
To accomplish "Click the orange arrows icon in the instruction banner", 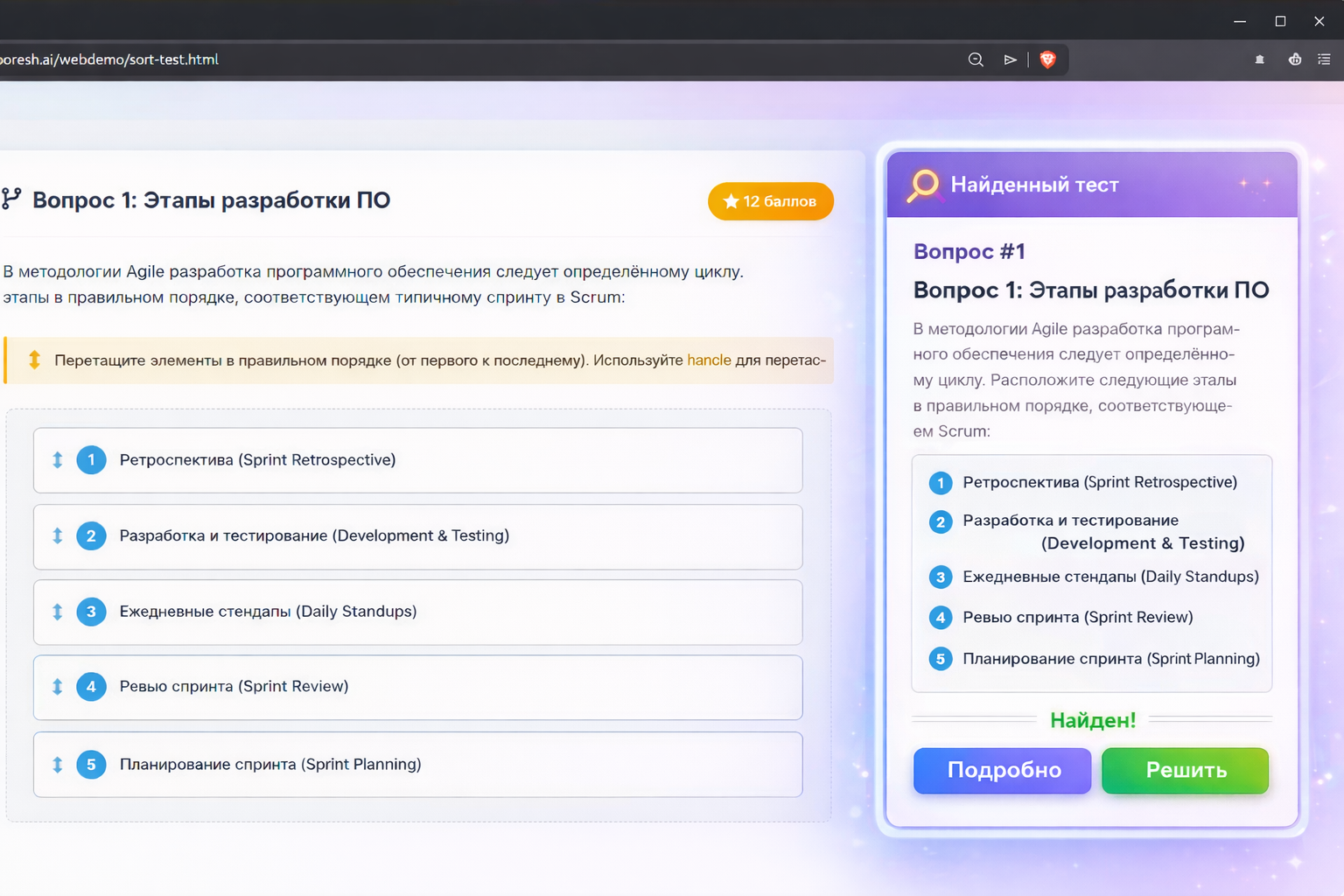I will 33,360.
